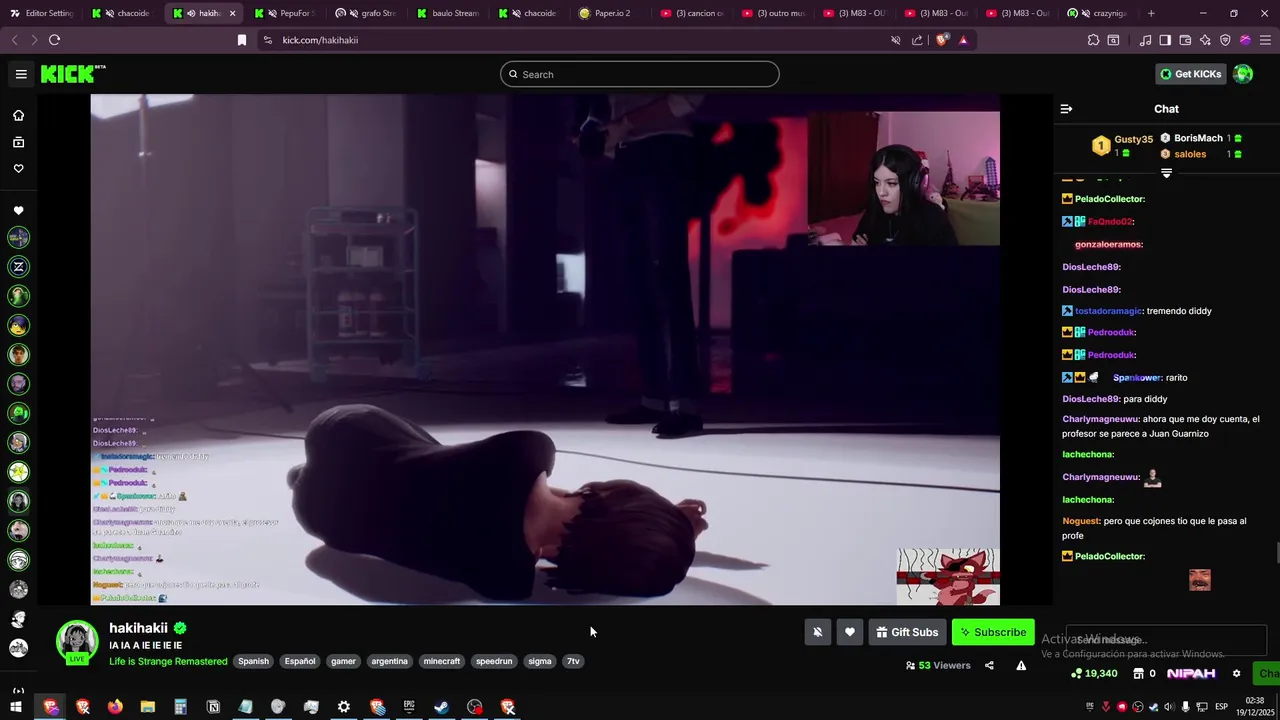The image size is (1280, 720).
Task: Open Brave Shields lion icon
Action: point(942,40)
